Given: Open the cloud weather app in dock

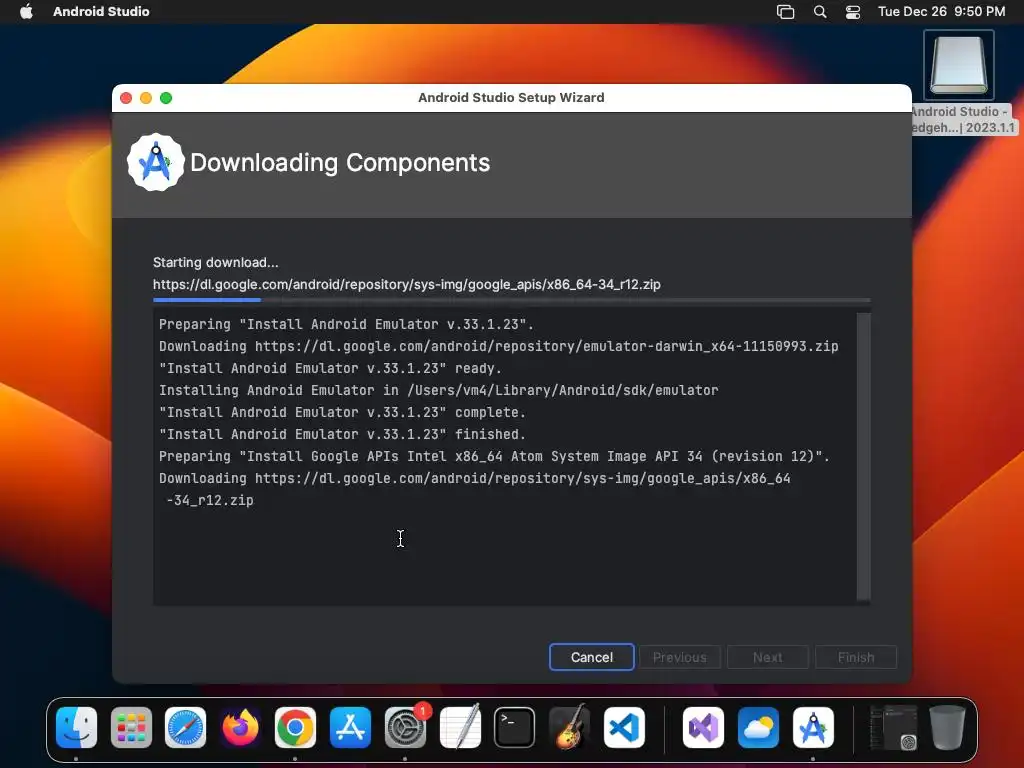Looking at the screenshot, I should click(758, 727).
